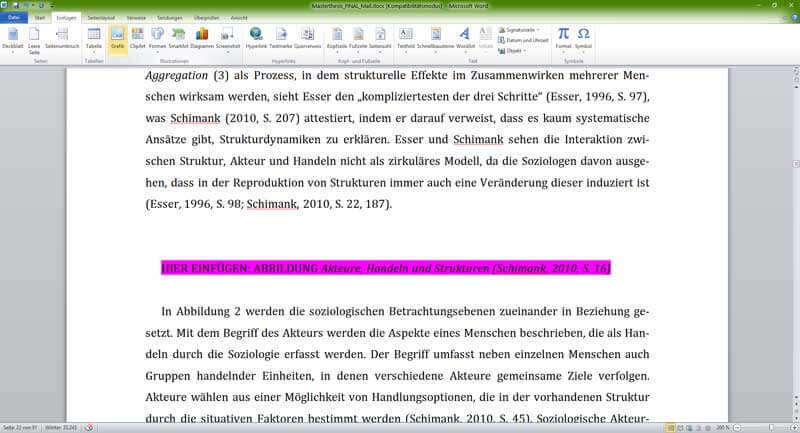This screenshot has height=433, width=800.
Task: Expand the dropdown arrow under Formel
Action: click(x=563, y=52)
